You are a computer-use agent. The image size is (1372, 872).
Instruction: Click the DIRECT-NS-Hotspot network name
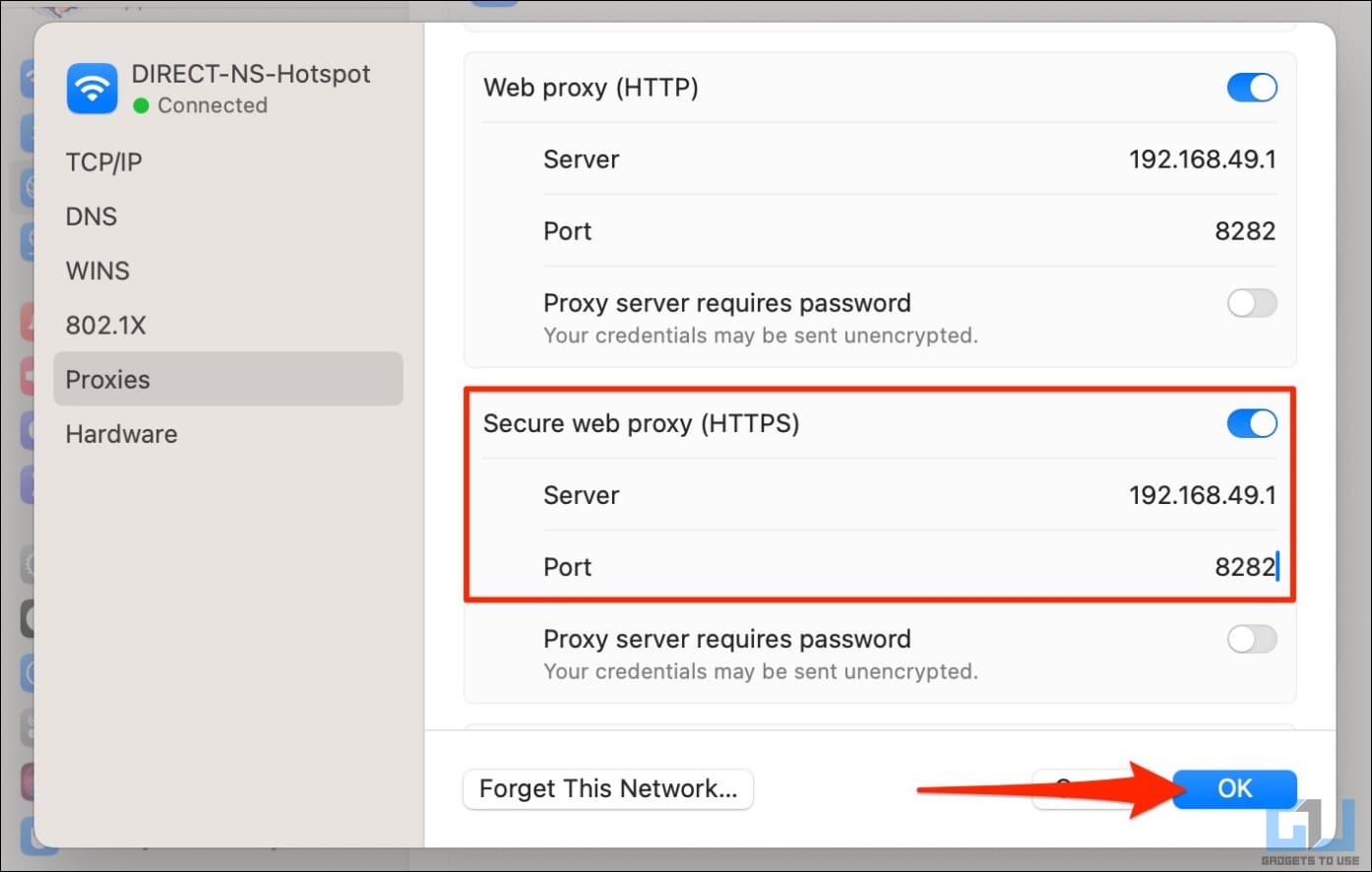pyautogui.click(x=251, y=74)
